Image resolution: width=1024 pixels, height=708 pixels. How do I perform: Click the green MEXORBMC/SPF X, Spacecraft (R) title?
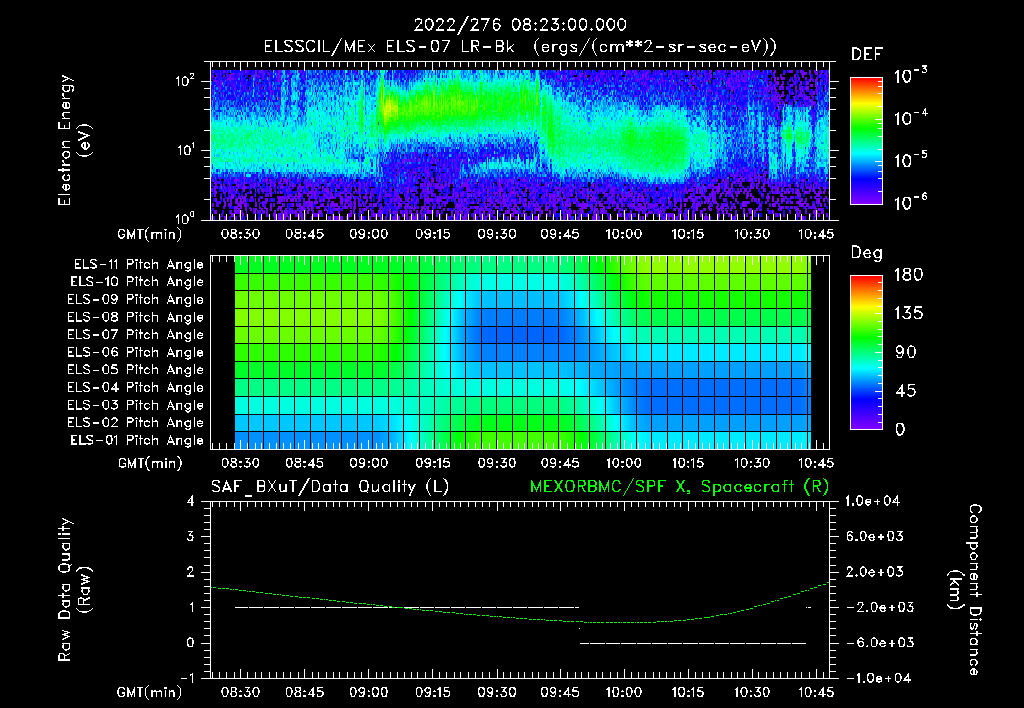[x=679, y=487]
